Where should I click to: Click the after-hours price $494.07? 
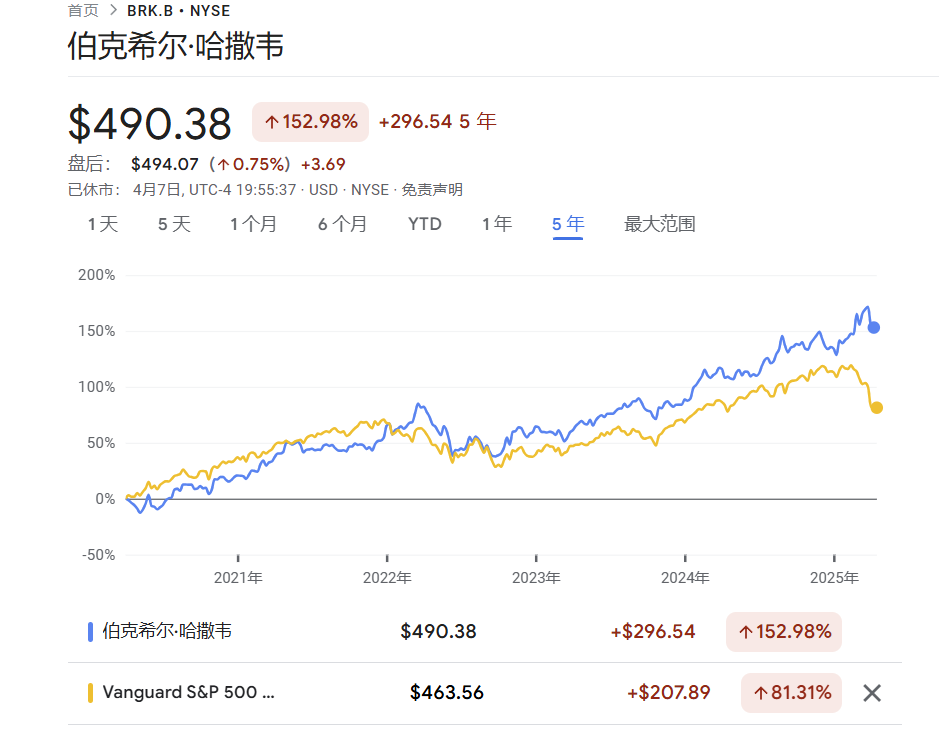[x=165, y=164]
